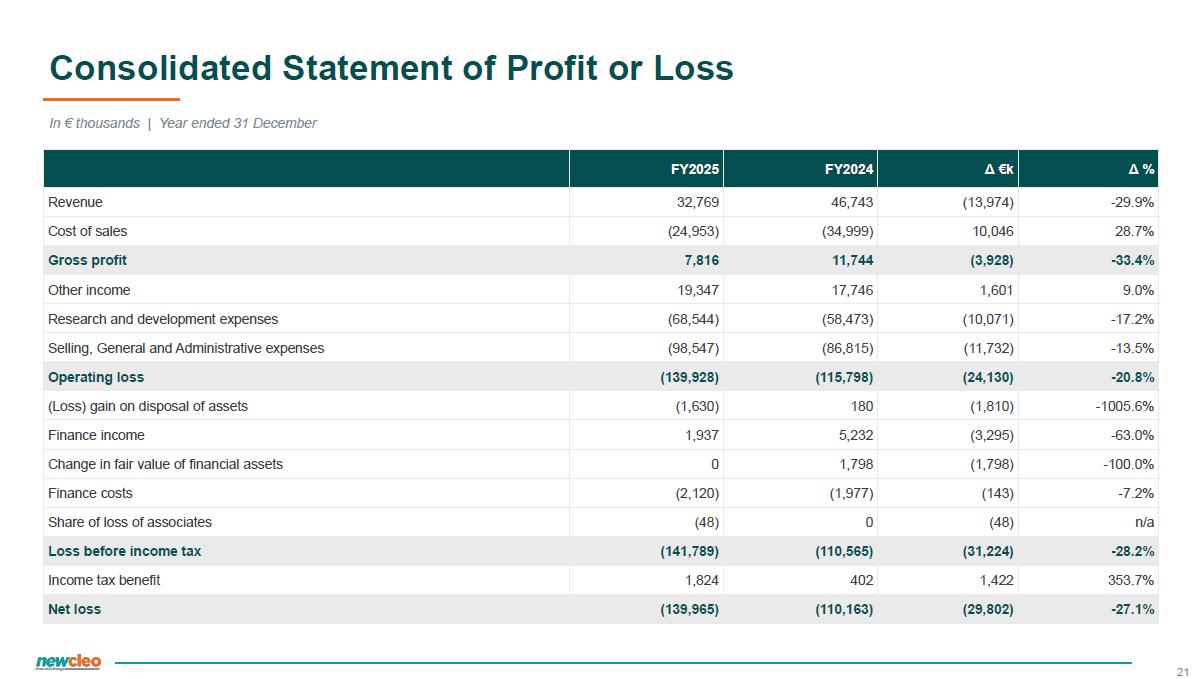Select the Income tax benefit row label

coord(104,580)
